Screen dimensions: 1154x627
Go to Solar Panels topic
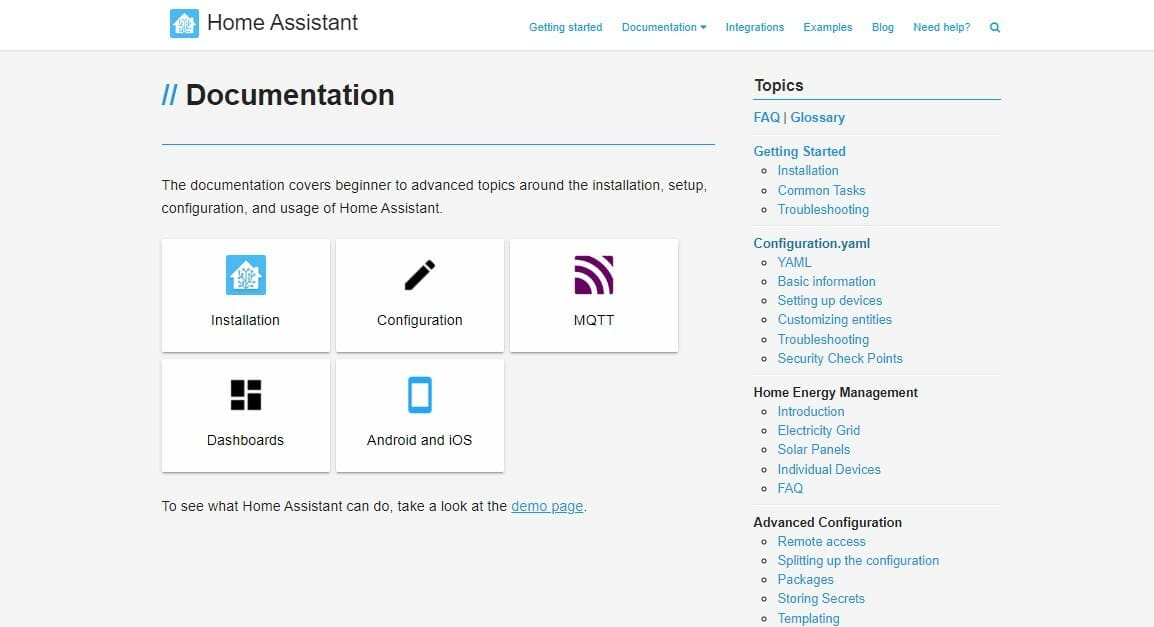click(813, 450)
